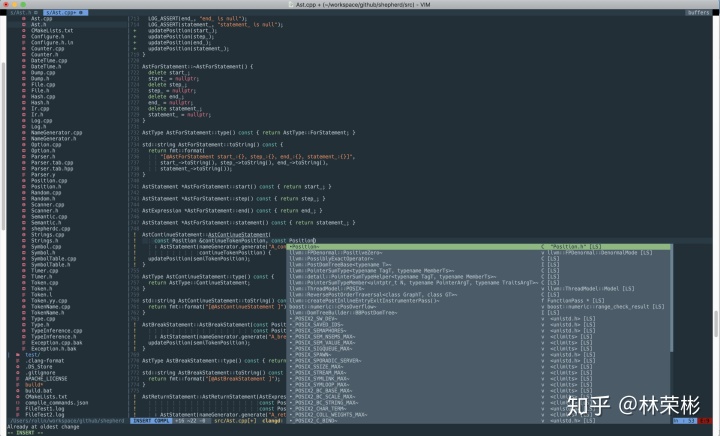The width and height of the screenshot is (720, 436).
Task: Click the icon beside .gitignore
Action: click(18, 373)
